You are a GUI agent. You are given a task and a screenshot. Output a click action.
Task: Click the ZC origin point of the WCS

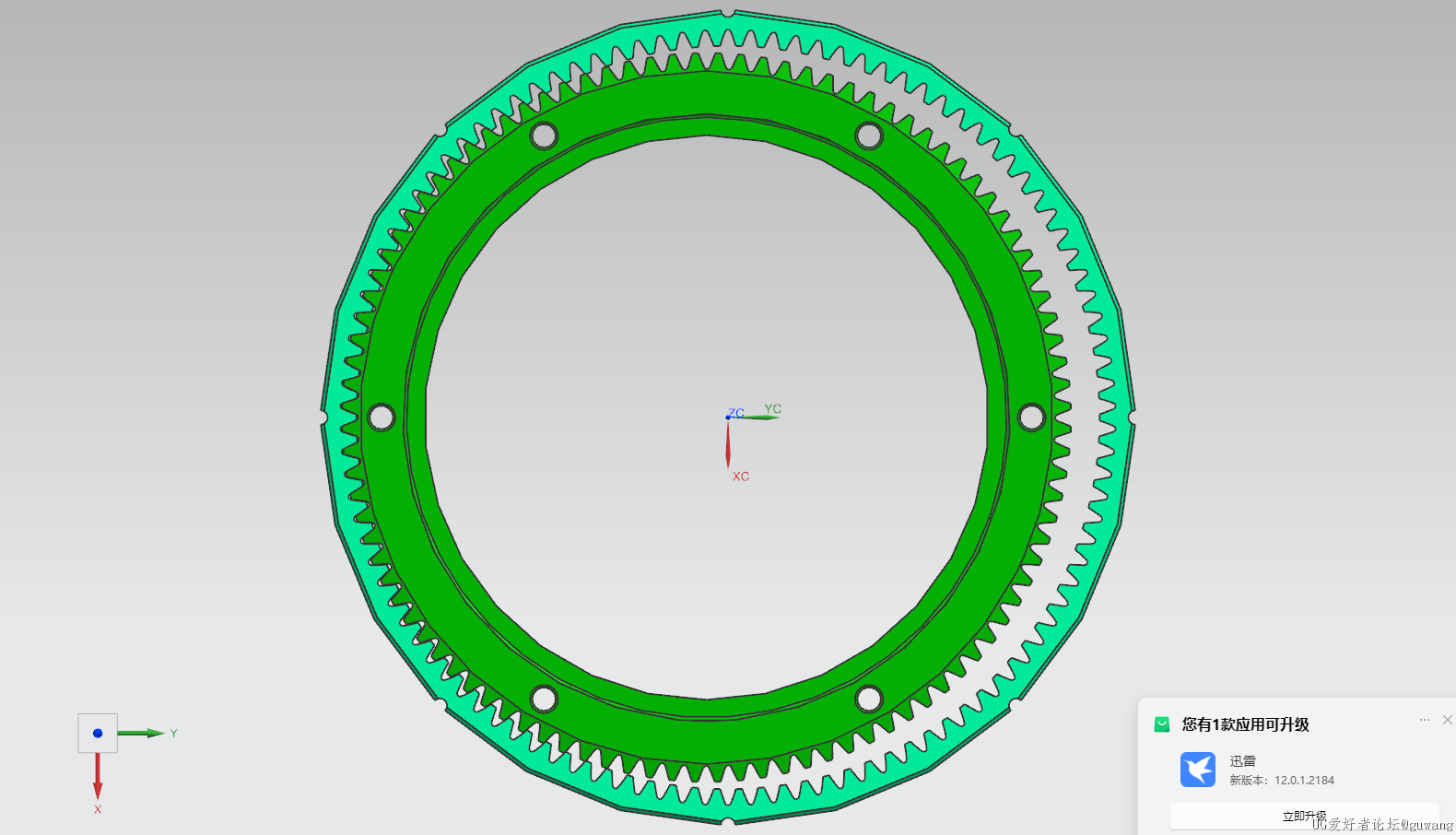pyautogui.click(x=728, y=417)
